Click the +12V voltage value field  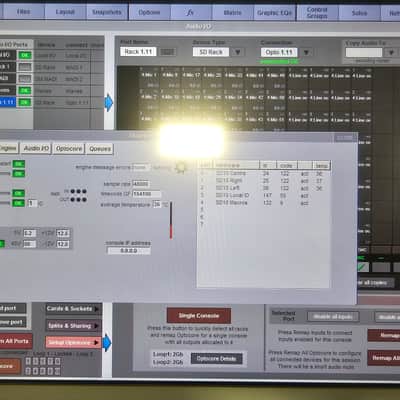coord(63,233)
